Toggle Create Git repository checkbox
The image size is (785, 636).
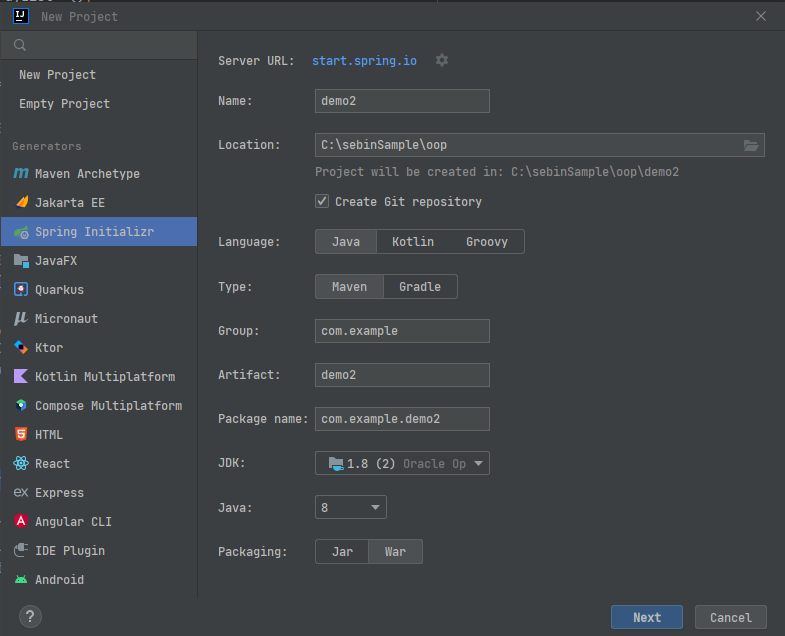tap(322, 201)
